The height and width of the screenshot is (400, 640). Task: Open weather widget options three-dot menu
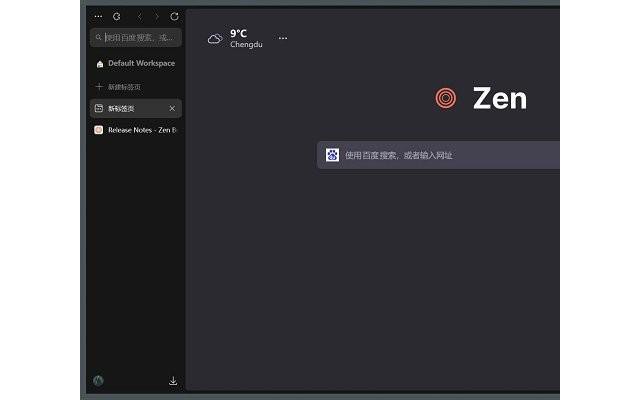click(x=283, y=38)
